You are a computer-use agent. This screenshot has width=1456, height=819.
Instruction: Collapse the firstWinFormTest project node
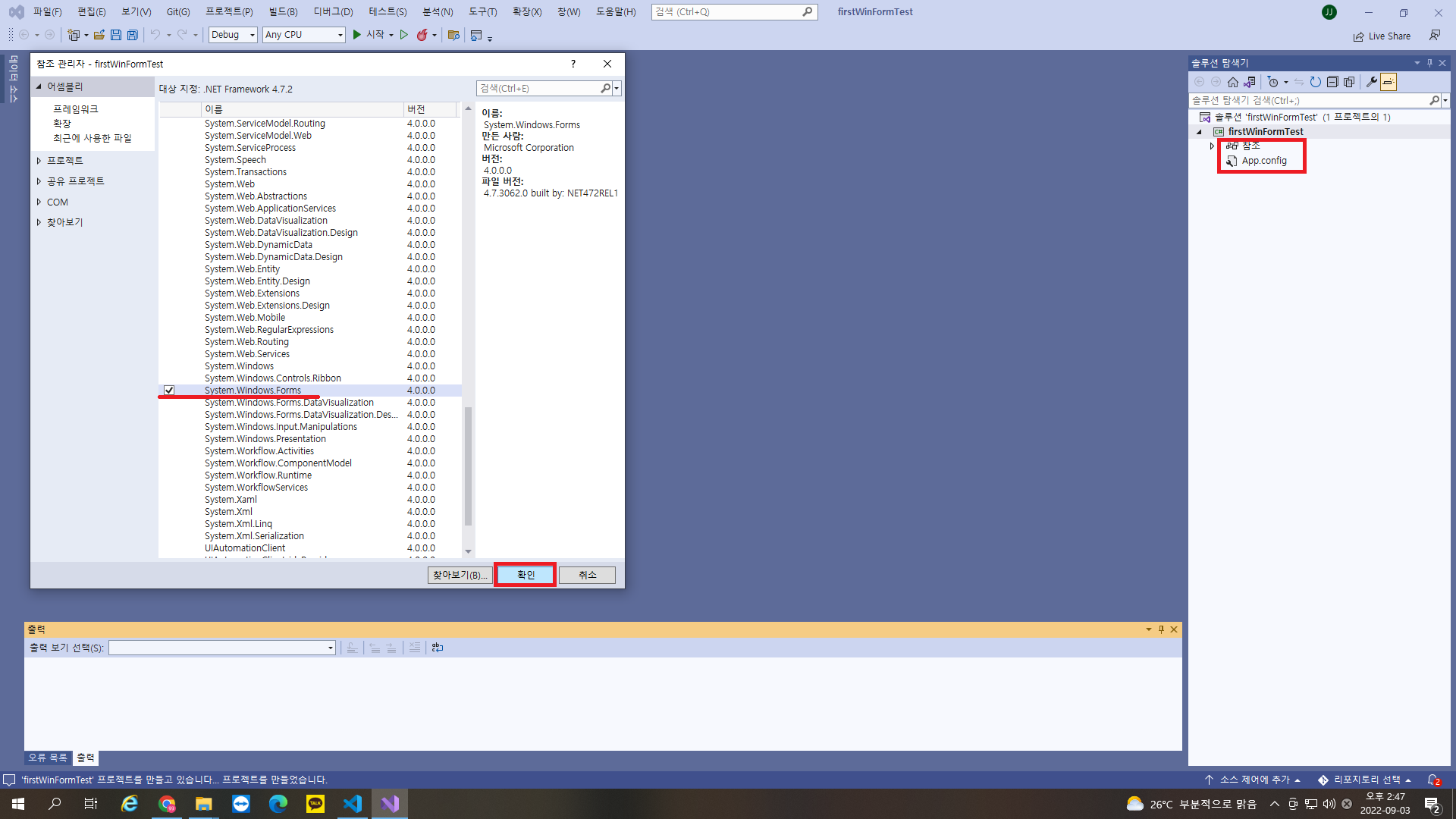click(1200, 132)
